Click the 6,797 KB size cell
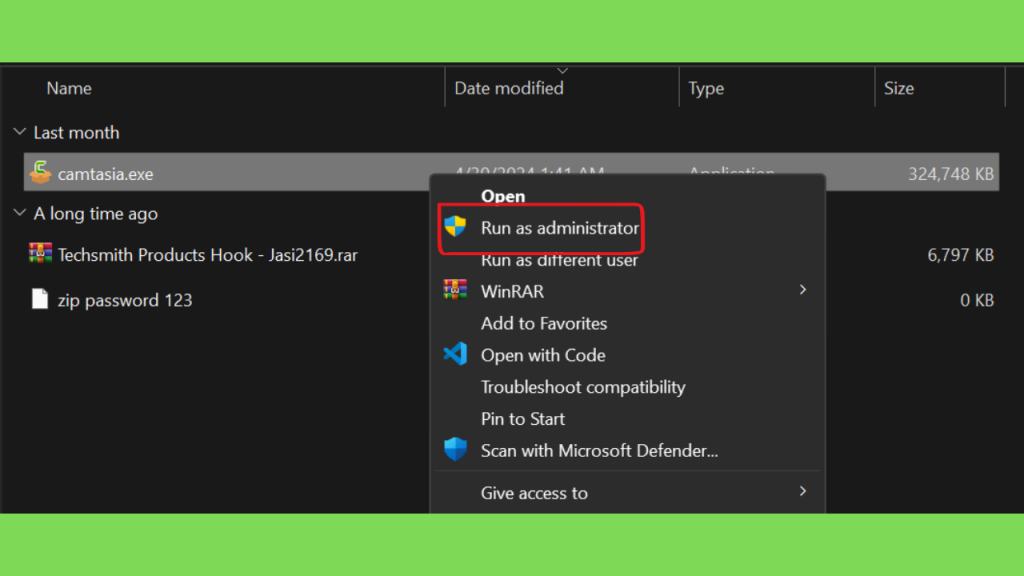 pyautogui.click(x=961, y=255)
